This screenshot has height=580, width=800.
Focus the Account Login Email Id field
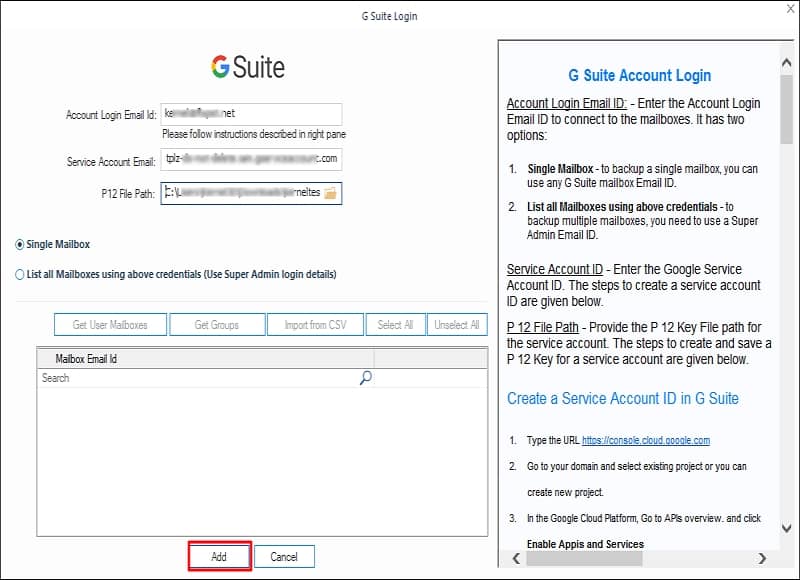(x=251, y=114)
